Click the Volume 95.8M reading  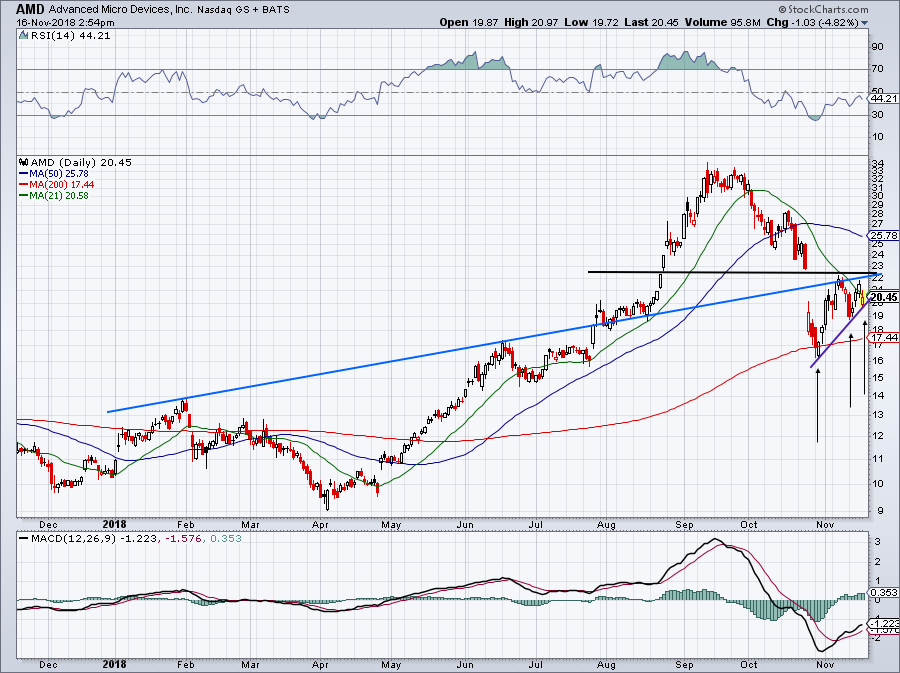coord(722,22)
